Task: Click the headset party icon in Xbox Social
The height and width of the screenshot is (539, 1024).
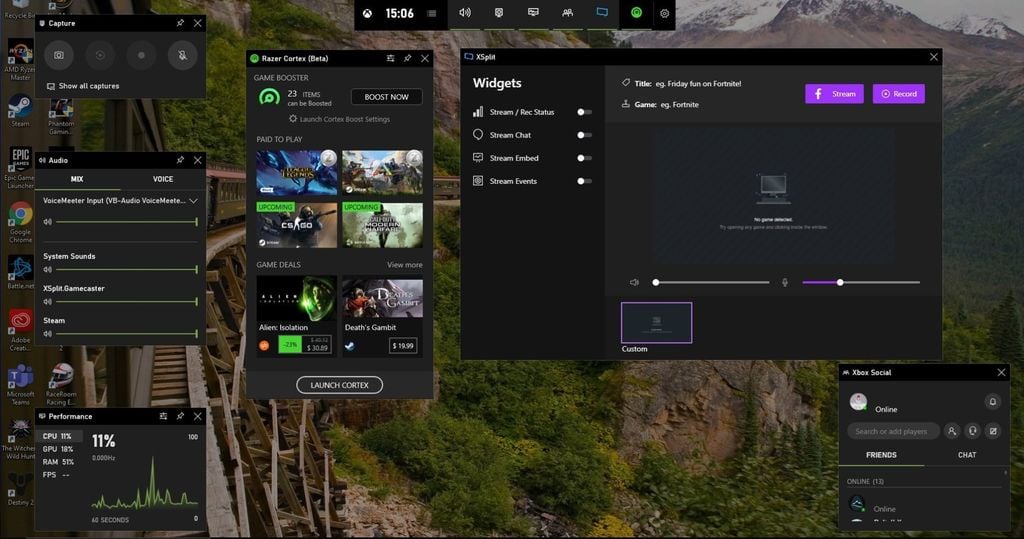Action: click(972, 431)
